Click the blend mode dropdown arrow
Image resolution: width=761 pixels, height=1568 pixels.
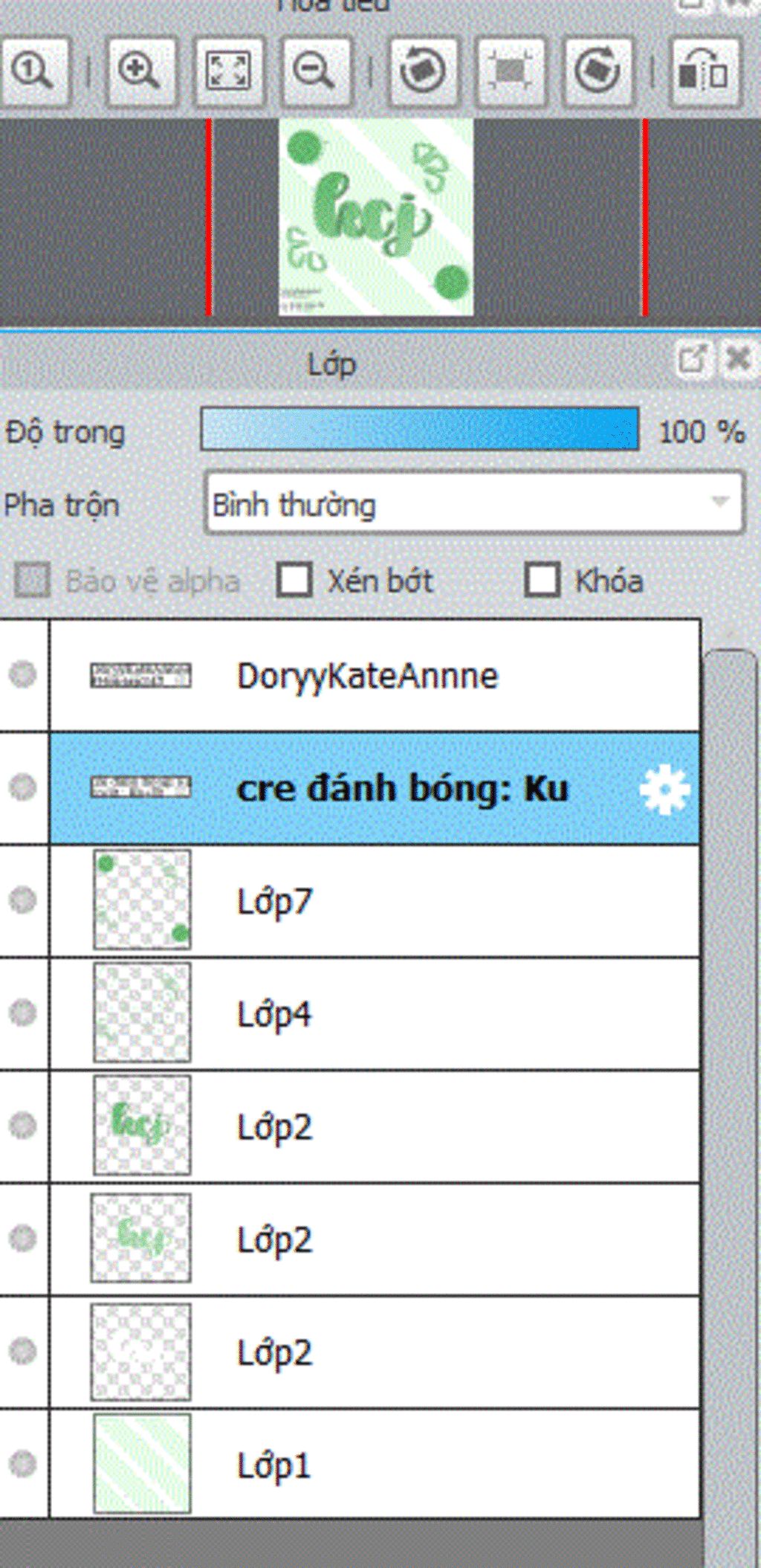[x=719, y=502]
